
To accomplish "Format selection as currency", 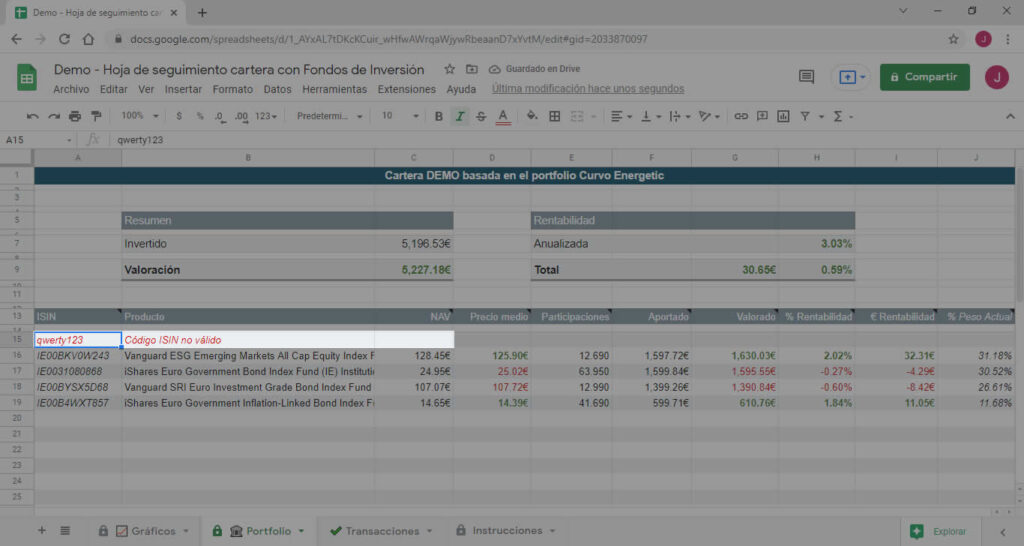I will pos(179,116).
